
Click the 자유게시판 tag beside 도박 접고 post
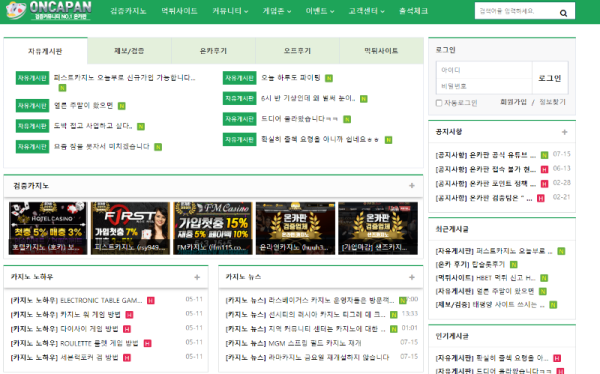coord(33,126)
